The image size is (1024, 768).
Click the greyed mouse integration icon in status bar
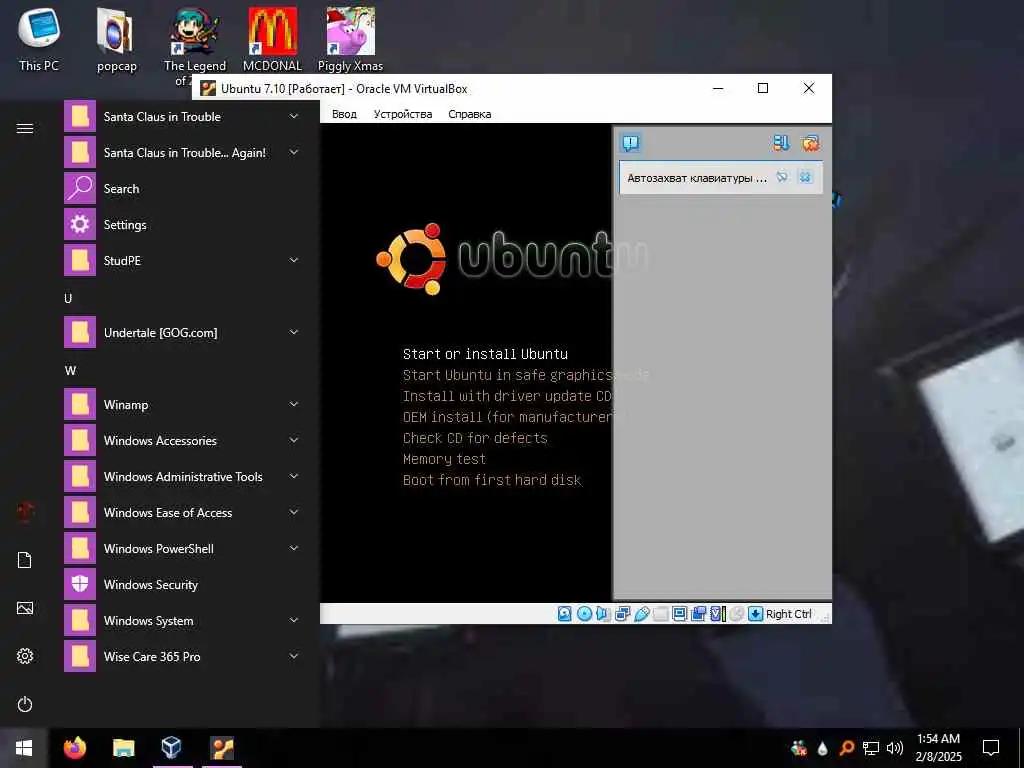pos(736,614)
